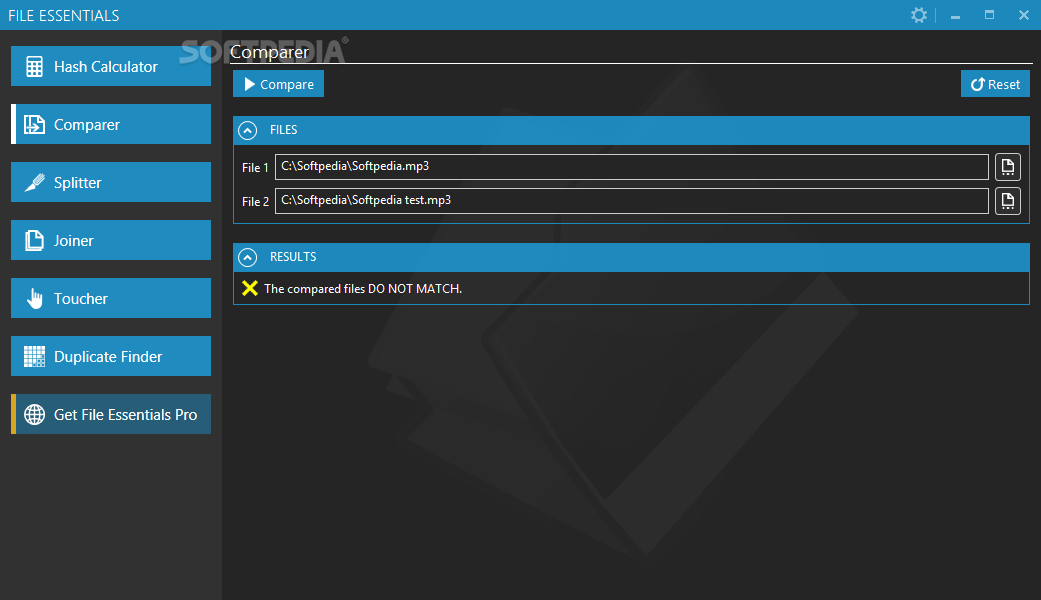Click the File 1 path input field
This screenshot has width=1041, height=600.
click(631, 167)
